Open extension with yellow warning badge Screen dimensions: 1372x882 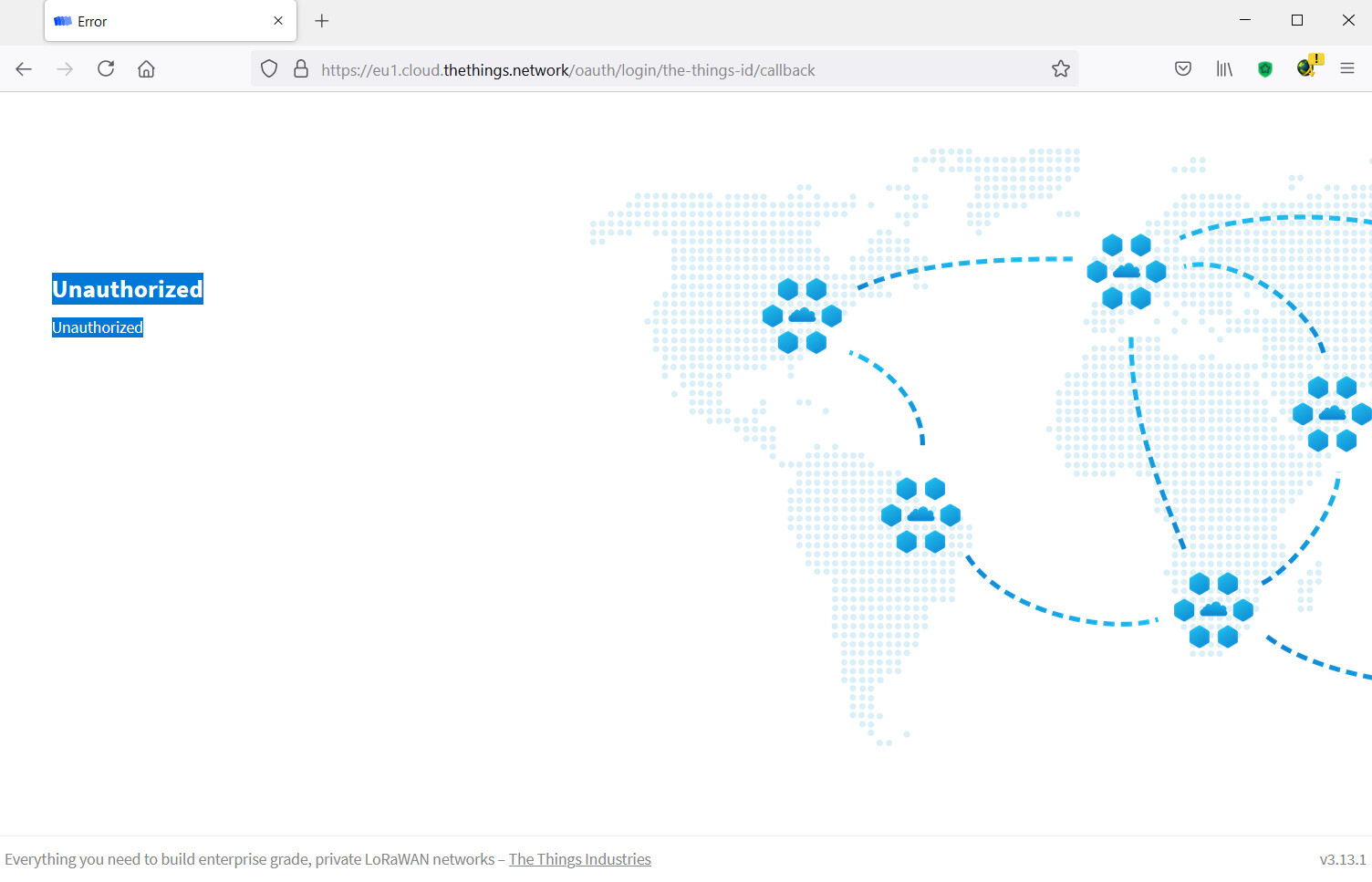[x=1308, y=67]
